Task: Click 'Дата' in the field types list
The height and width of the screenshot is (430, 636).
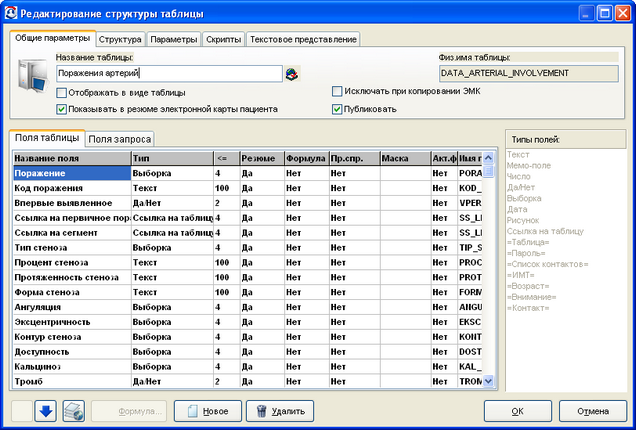Action: tap(517, 209)
